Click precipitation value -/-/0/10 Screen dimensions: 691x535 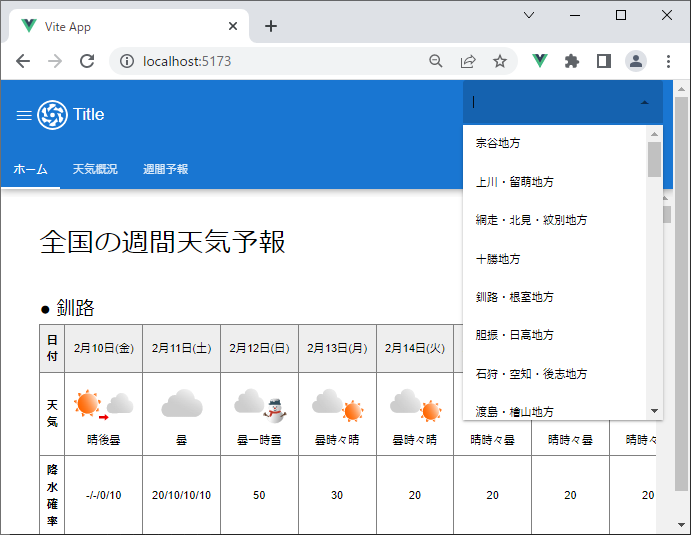tap(104, 495)
